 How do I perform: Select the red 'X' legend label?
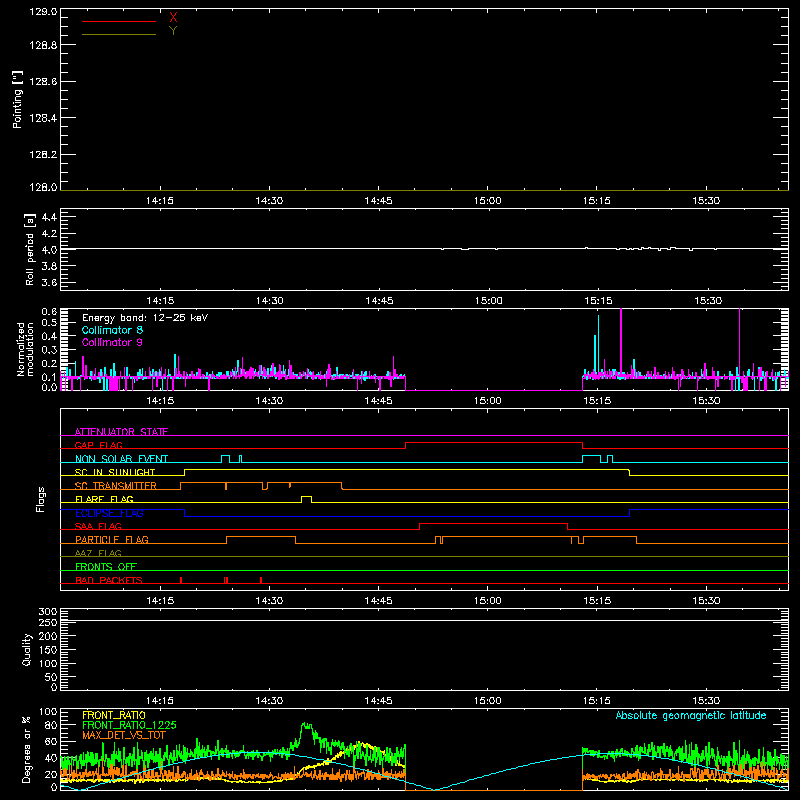(x=173, y=18)
